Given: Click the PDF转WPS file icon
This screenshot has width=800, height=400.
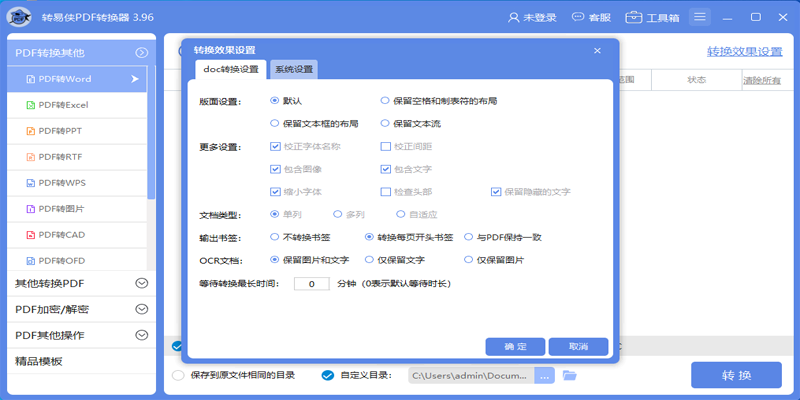Looking at the screenshot, I should [x=30, y=183].
